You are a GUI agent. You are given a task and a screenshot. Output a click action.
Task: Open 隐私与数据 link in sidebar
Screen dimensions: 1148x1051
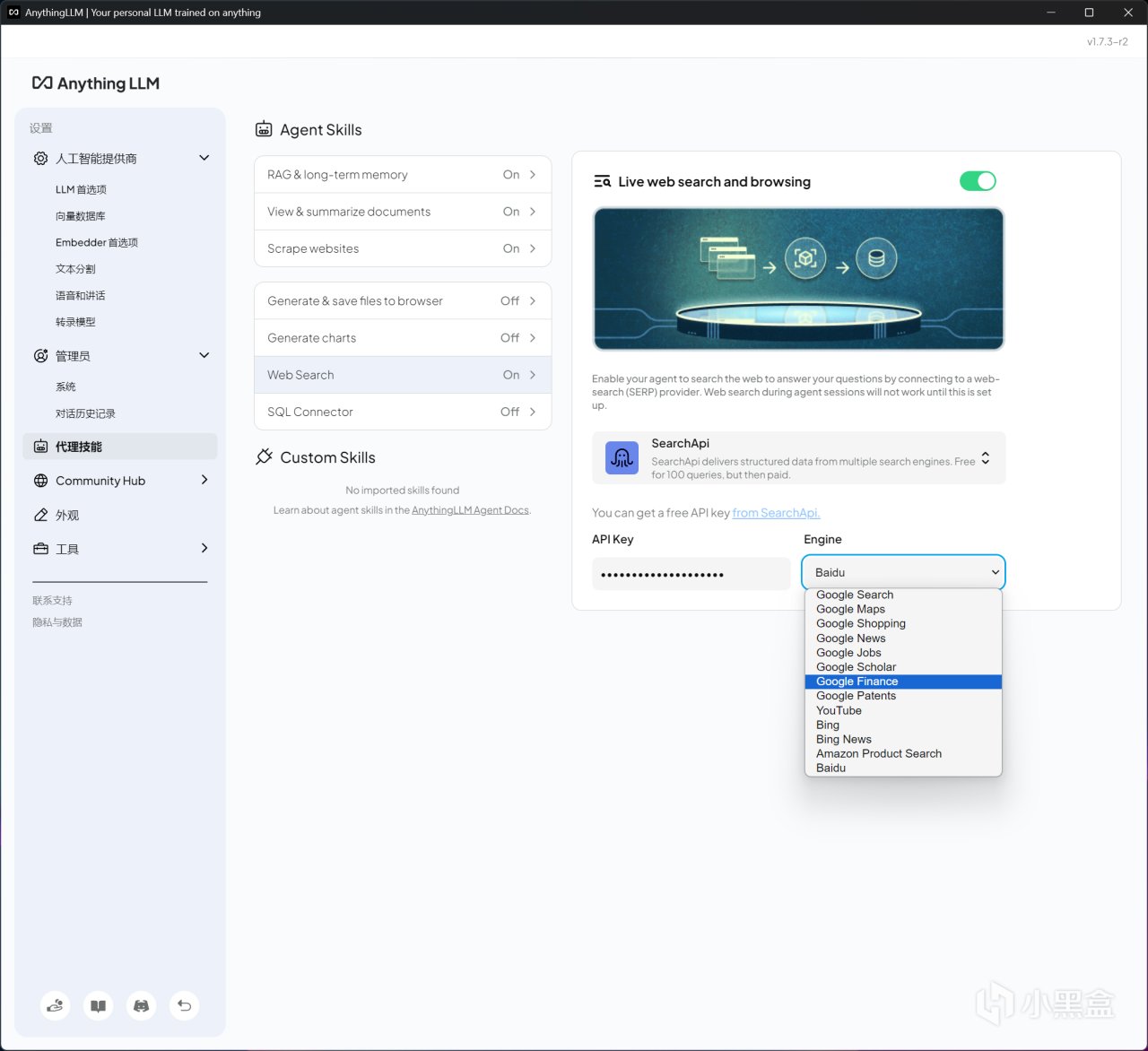coord(57,622)
